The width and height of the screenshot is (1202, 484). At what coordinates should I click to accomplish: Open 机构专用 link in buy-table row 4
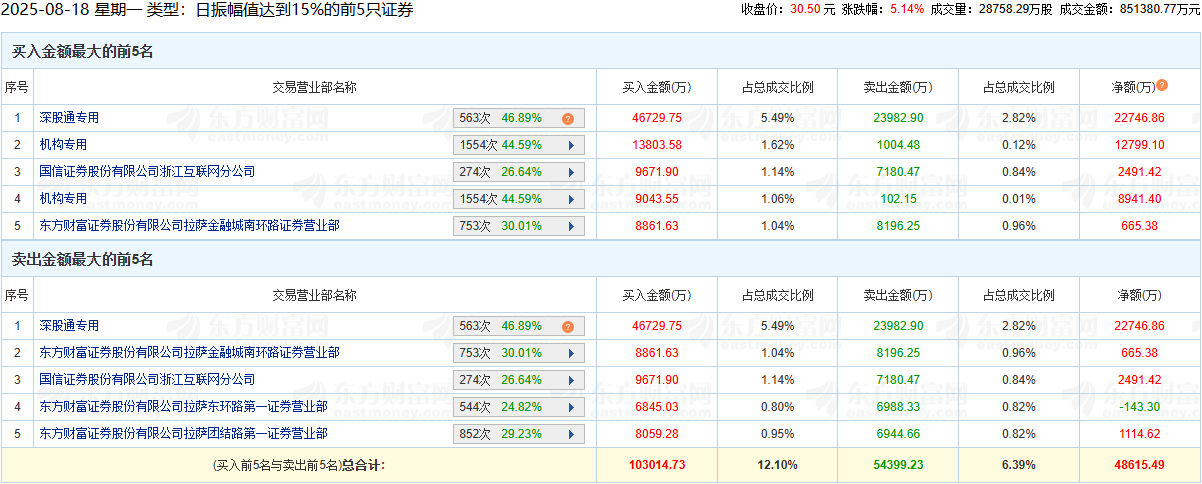tap(63, 199)
